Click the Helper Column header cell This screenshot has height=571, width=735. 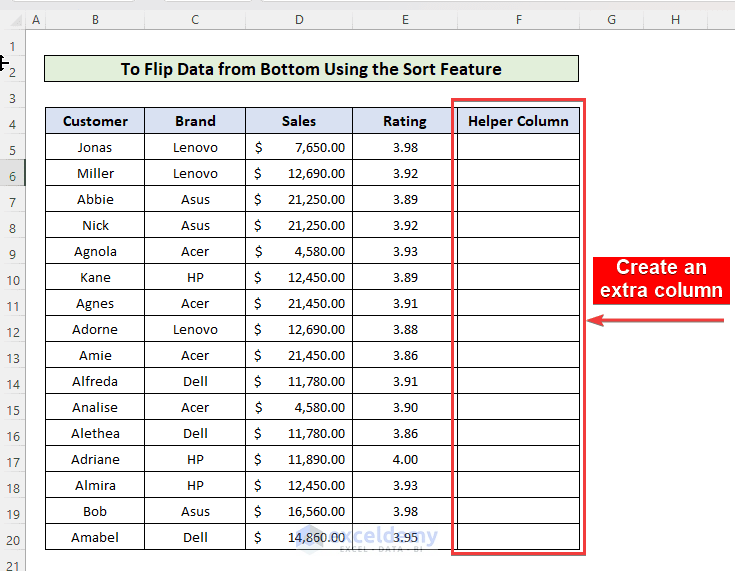pos(518,121)
